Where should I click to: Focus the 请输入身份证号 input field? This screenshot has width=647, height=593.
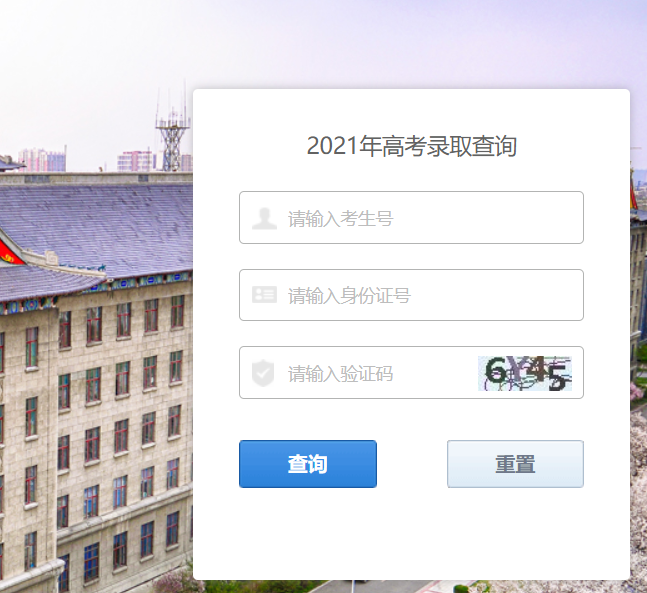point(411,295)
